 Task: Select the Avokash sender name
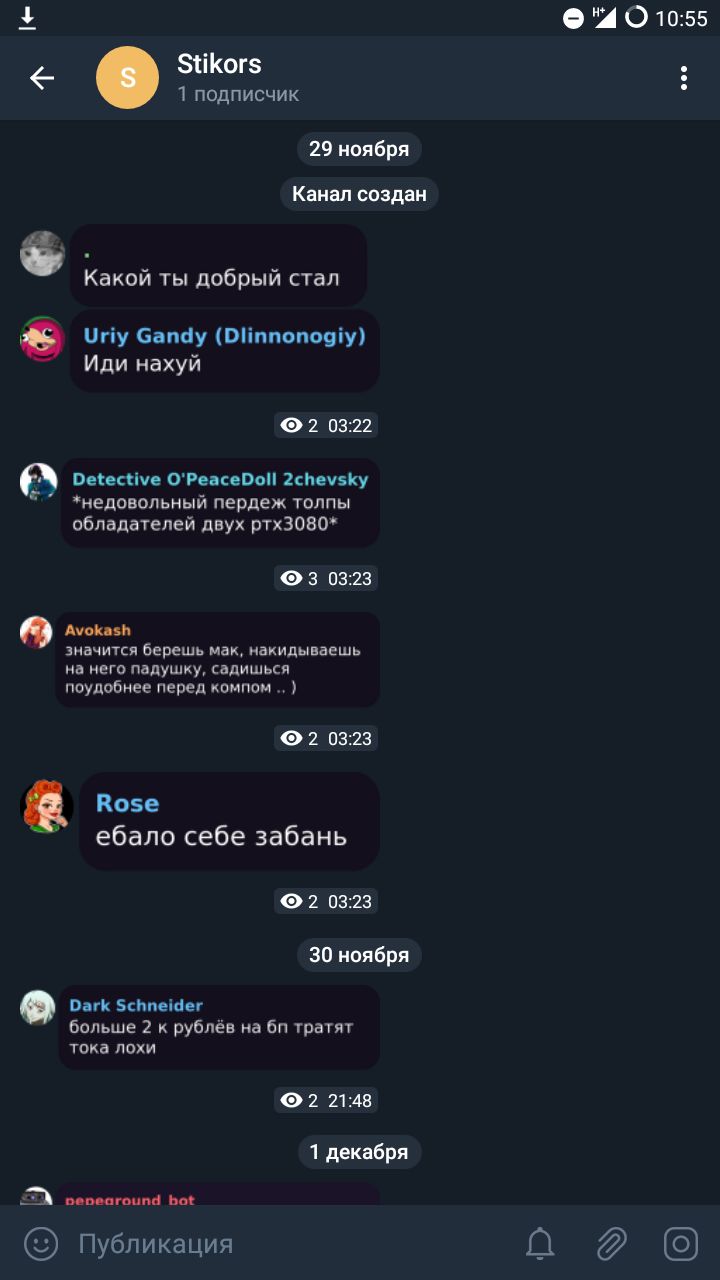[x=98, y=630]
